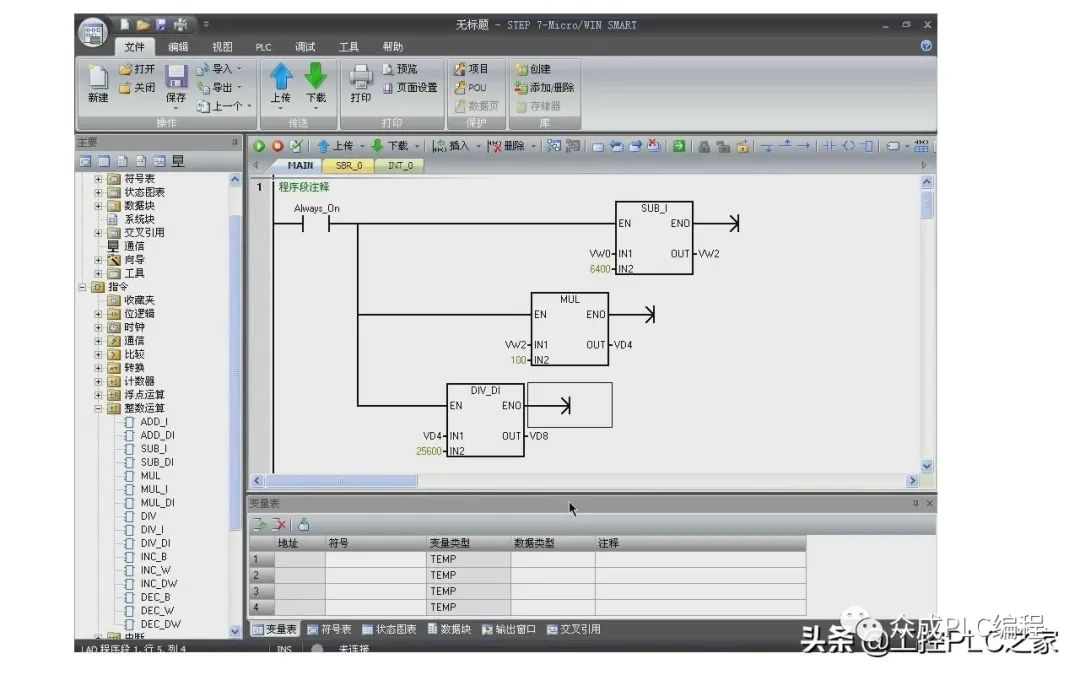Viewport: 1080px width, 675px height.
Task: Click the delete row icon in variable table
Action: pyautogui.click(x=279, y=525)
